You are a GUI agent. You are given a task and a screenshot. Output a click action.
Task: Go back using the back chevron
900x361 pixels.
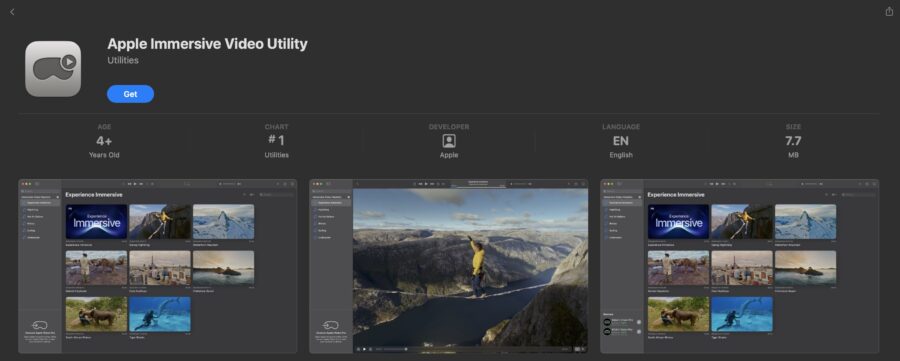pyautogui.click(x=12, y=11)
